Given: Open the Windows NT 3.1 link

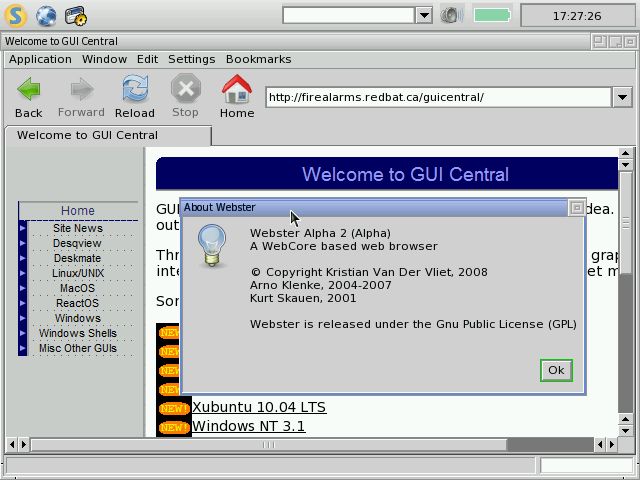Looking at the screenshot, I should [249, 426].
